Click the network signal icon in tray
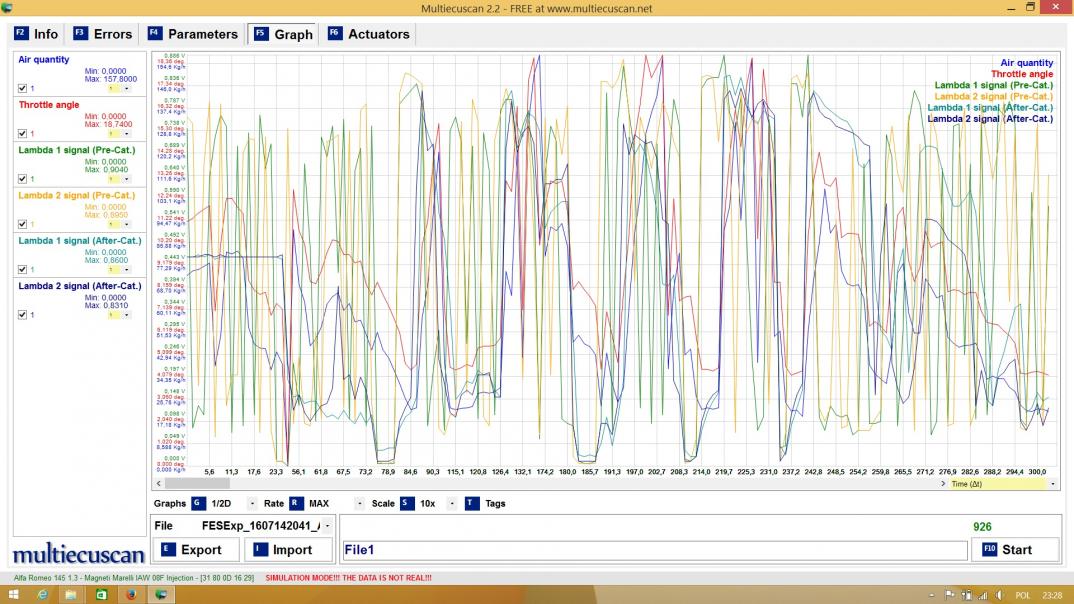The width and height of the screenshot is (1074, 604). click(982, 595)
